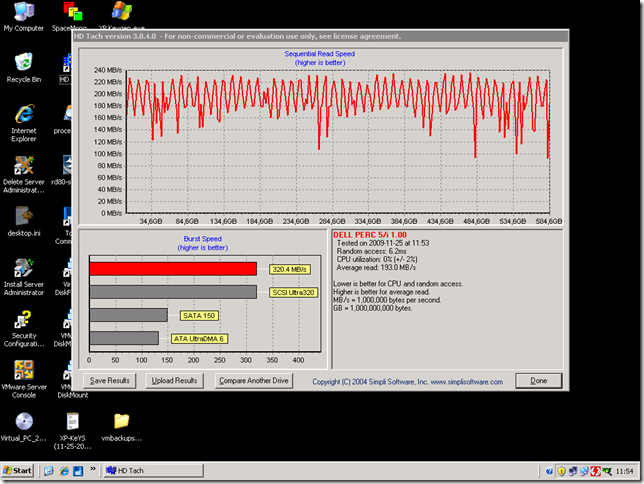Select the desktop.ini file icon
The height and width of the screenshot is (484, 644).
[x=23, y=217]
